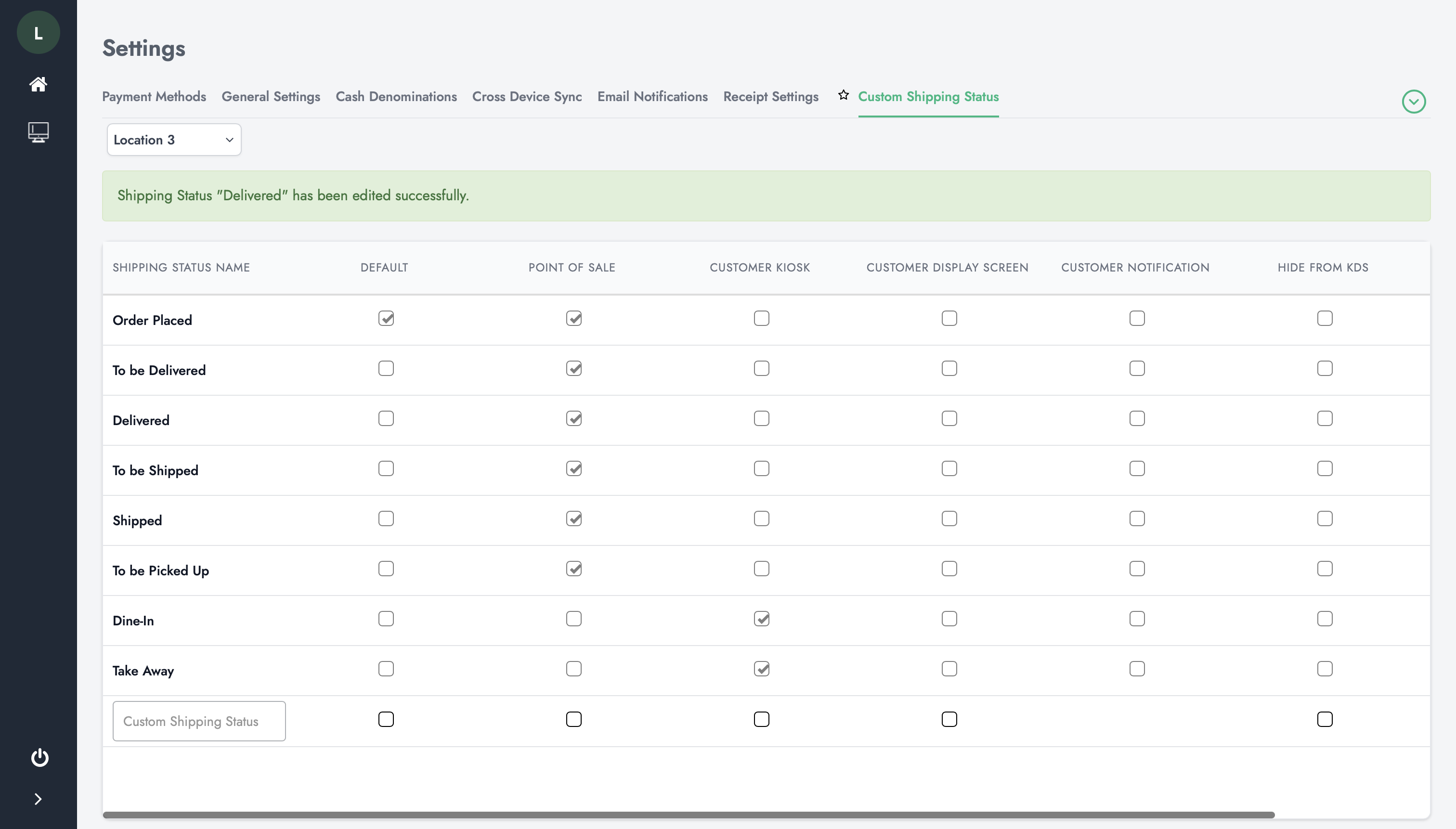The width and height of the screenshot is (1456, 829).
Task: Enable Customer Notification for To be Delivered
Action: 1137,368
